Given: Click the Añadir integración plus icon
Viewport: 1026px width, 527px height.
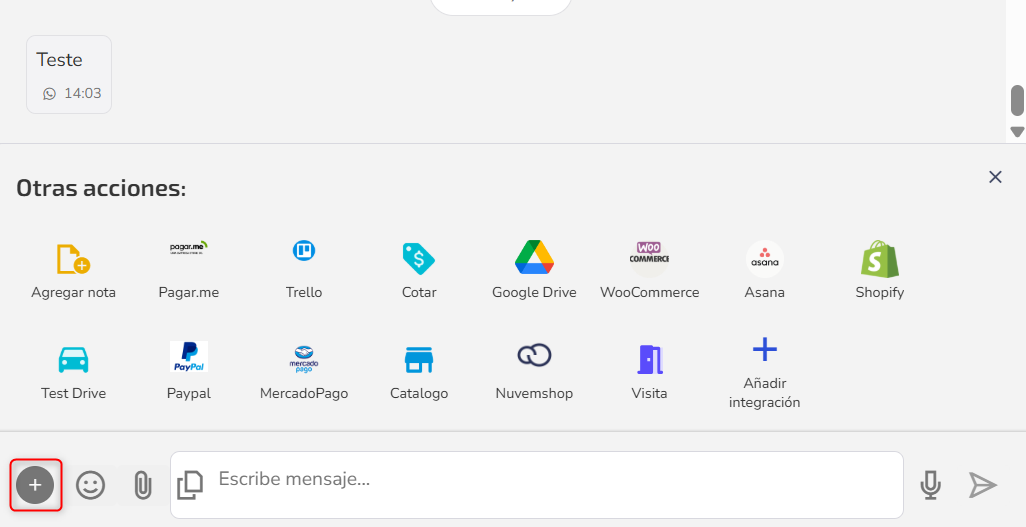Looking at the screenshot, I should point(764,350).
